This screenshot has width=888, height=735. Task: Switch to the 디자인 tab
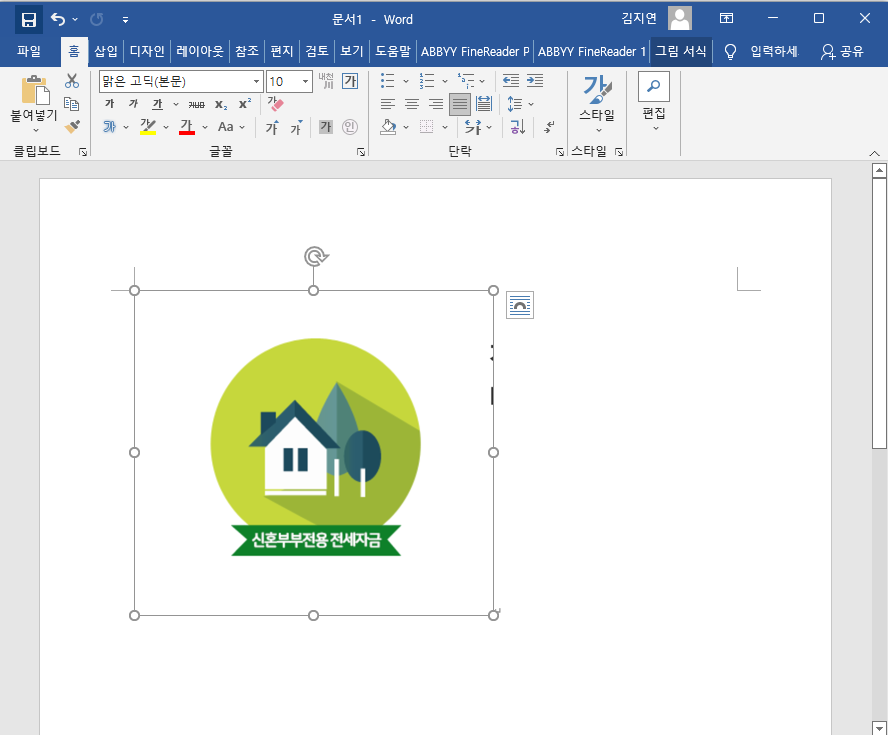147,52
